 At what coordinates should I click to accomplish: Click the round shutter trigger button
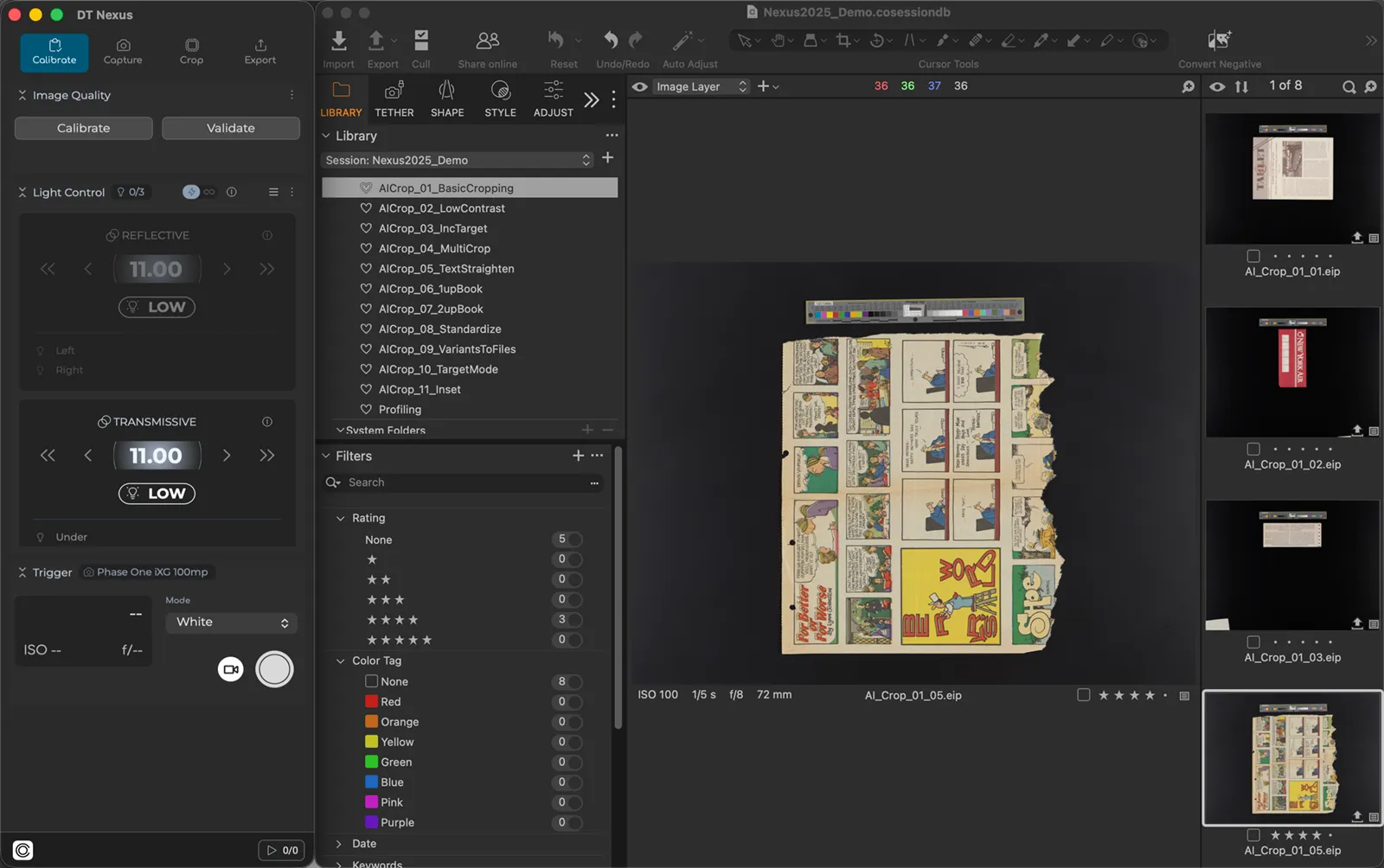[274, 669]
